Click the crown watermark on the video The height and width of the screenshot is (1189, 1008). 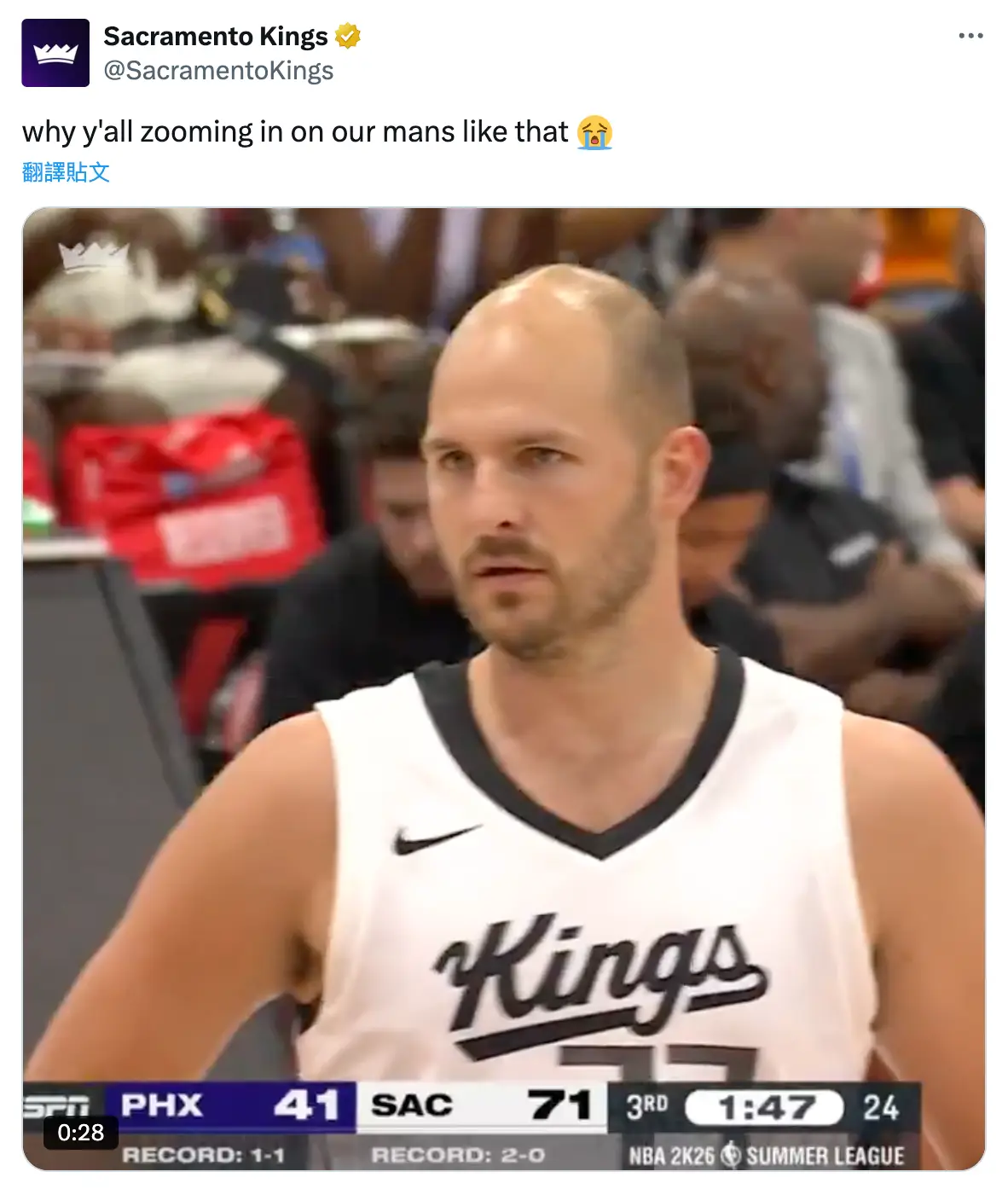[94, 256]
